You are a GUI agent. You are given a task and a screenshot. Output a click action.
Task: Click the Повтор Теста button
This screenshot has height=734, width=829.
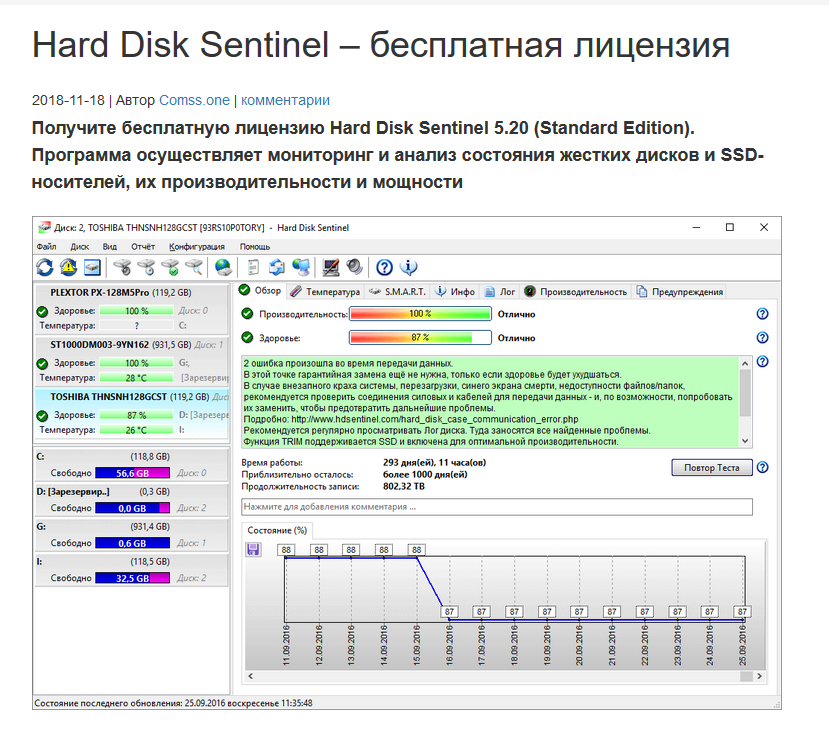tap(712, 467)
